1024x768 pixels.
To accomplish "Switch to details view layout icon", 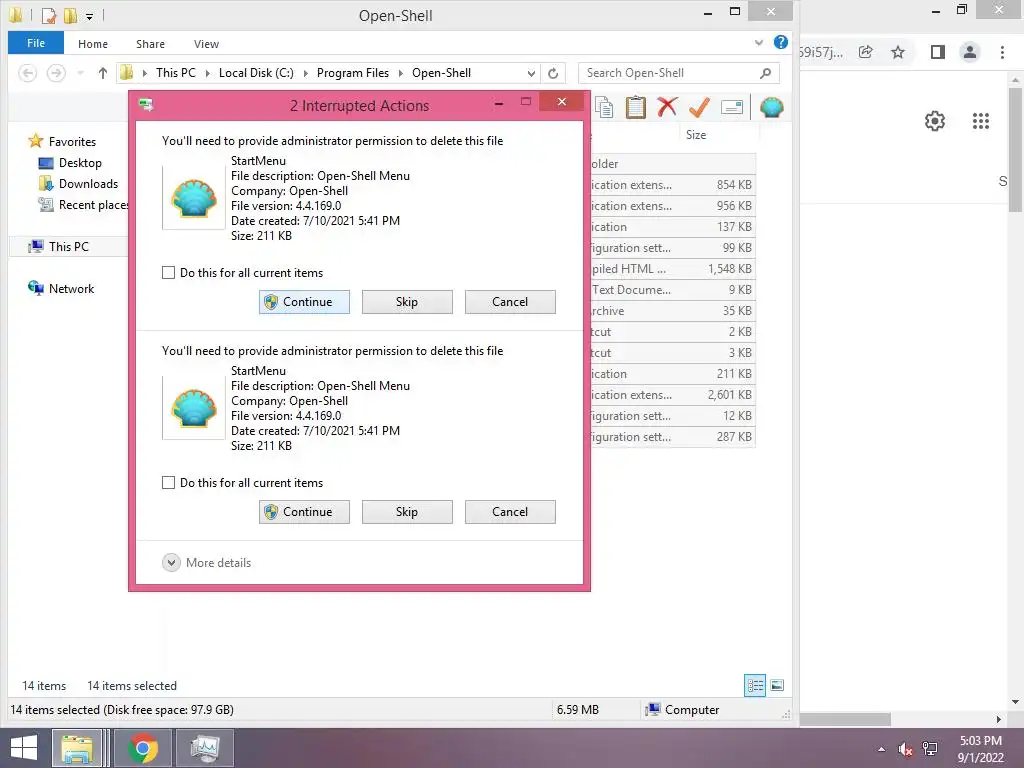I will [755, 685].
